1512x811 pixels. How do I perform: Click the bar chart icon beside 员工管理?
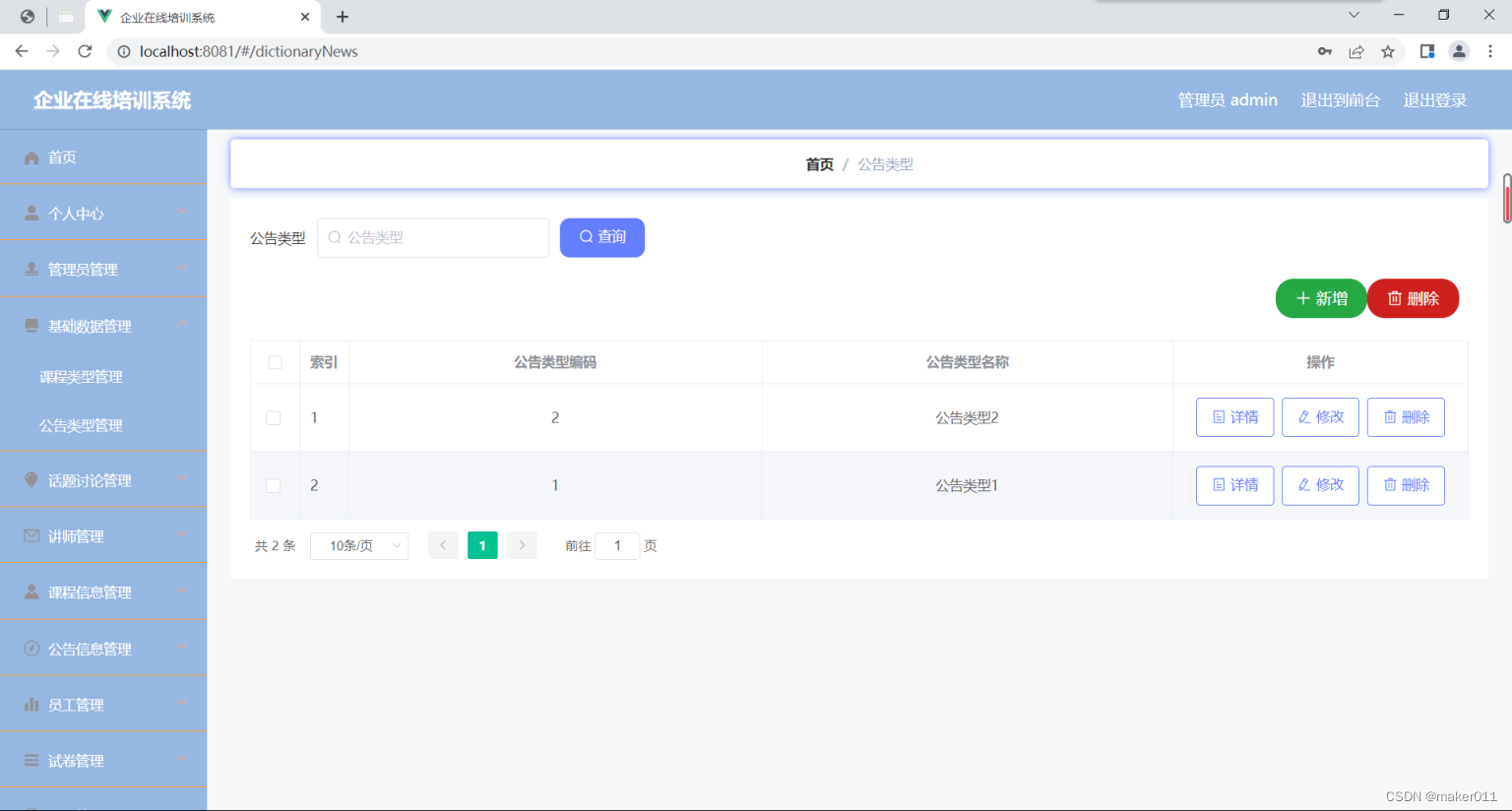pos(31,704)
